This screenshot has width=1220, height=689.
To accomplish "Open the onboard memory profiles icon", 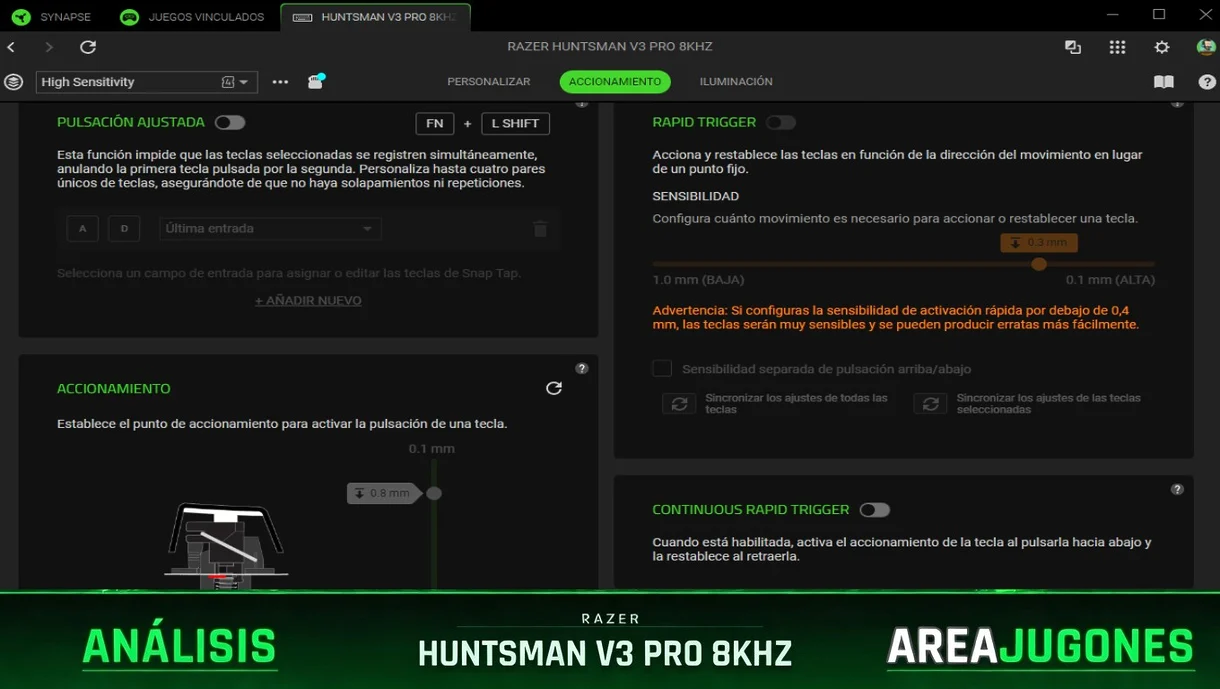I will [316, 82].
